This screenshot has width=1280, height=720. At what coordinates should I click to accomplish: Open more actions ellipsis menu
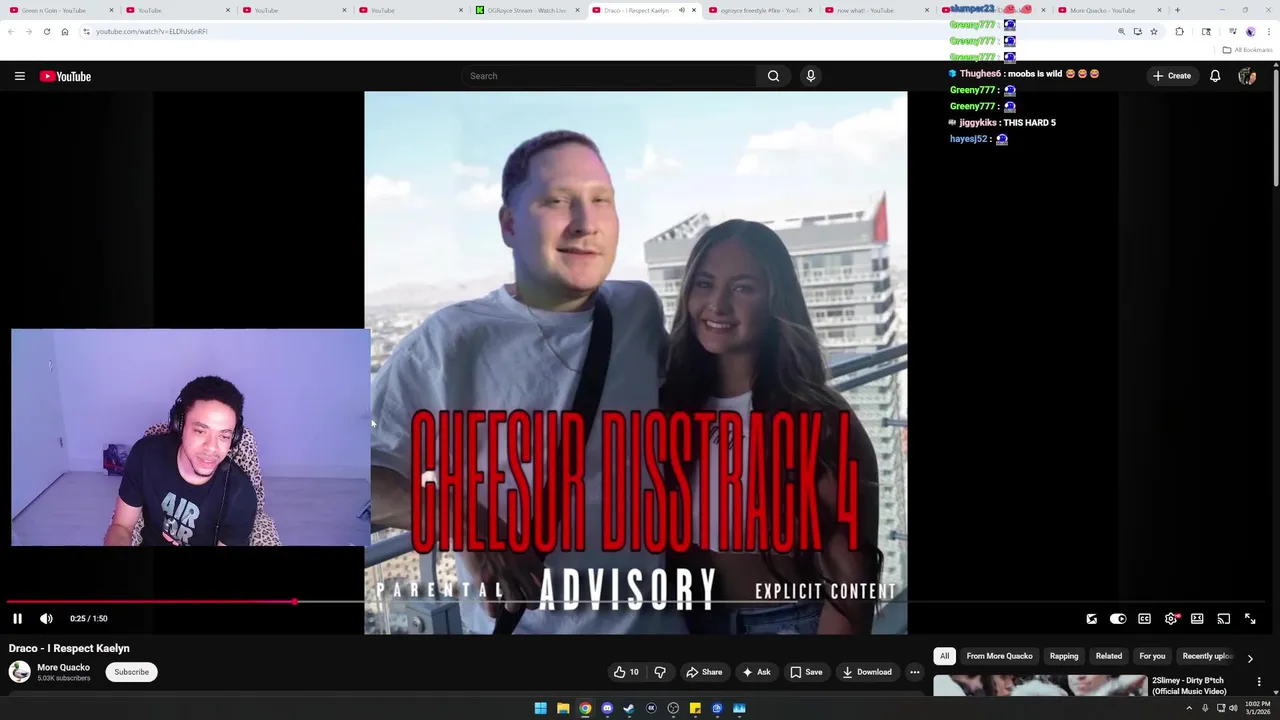[914, 672]
